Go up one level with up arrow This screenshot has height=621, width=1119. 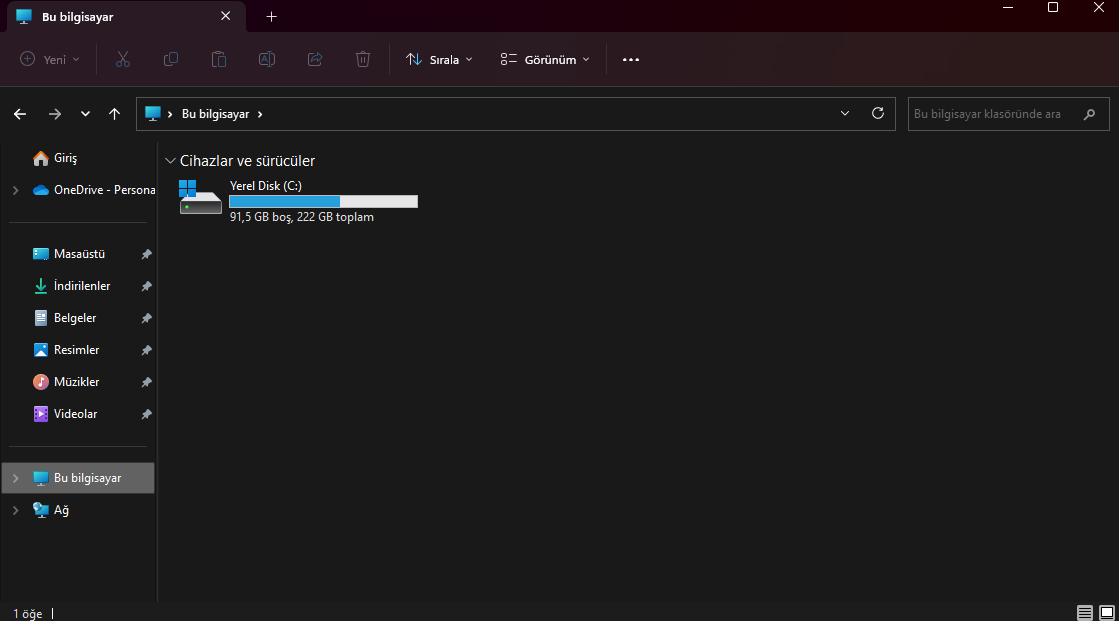point(114,114)
